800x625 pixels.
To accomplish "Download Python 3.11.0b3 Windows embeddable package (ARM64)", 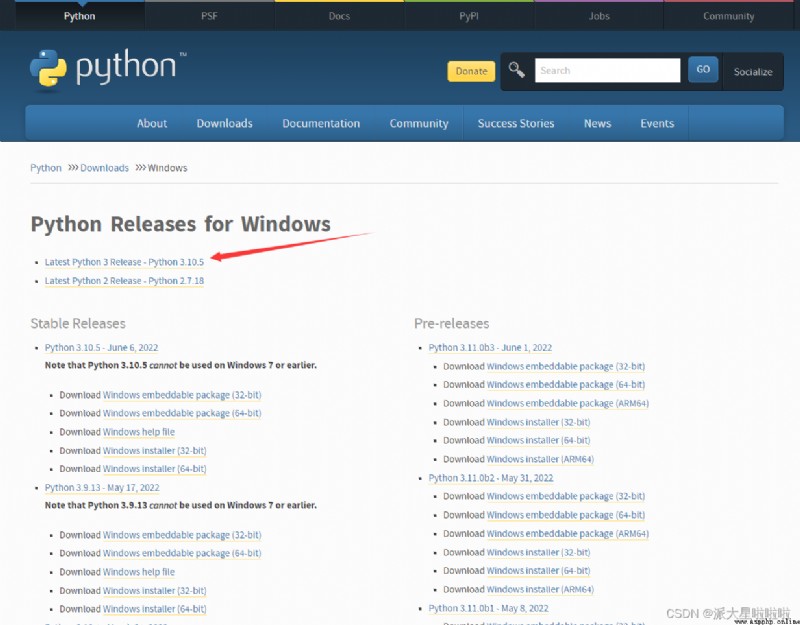I will [568, 404].
